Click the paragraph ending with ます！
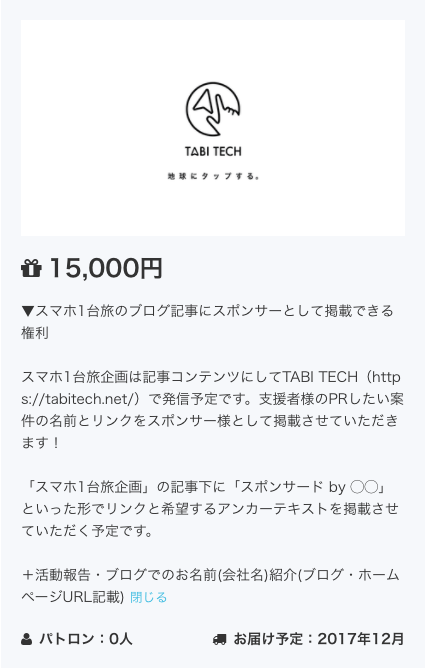The height and width of the screenshot is (668, 425). (x=212, y=410)
